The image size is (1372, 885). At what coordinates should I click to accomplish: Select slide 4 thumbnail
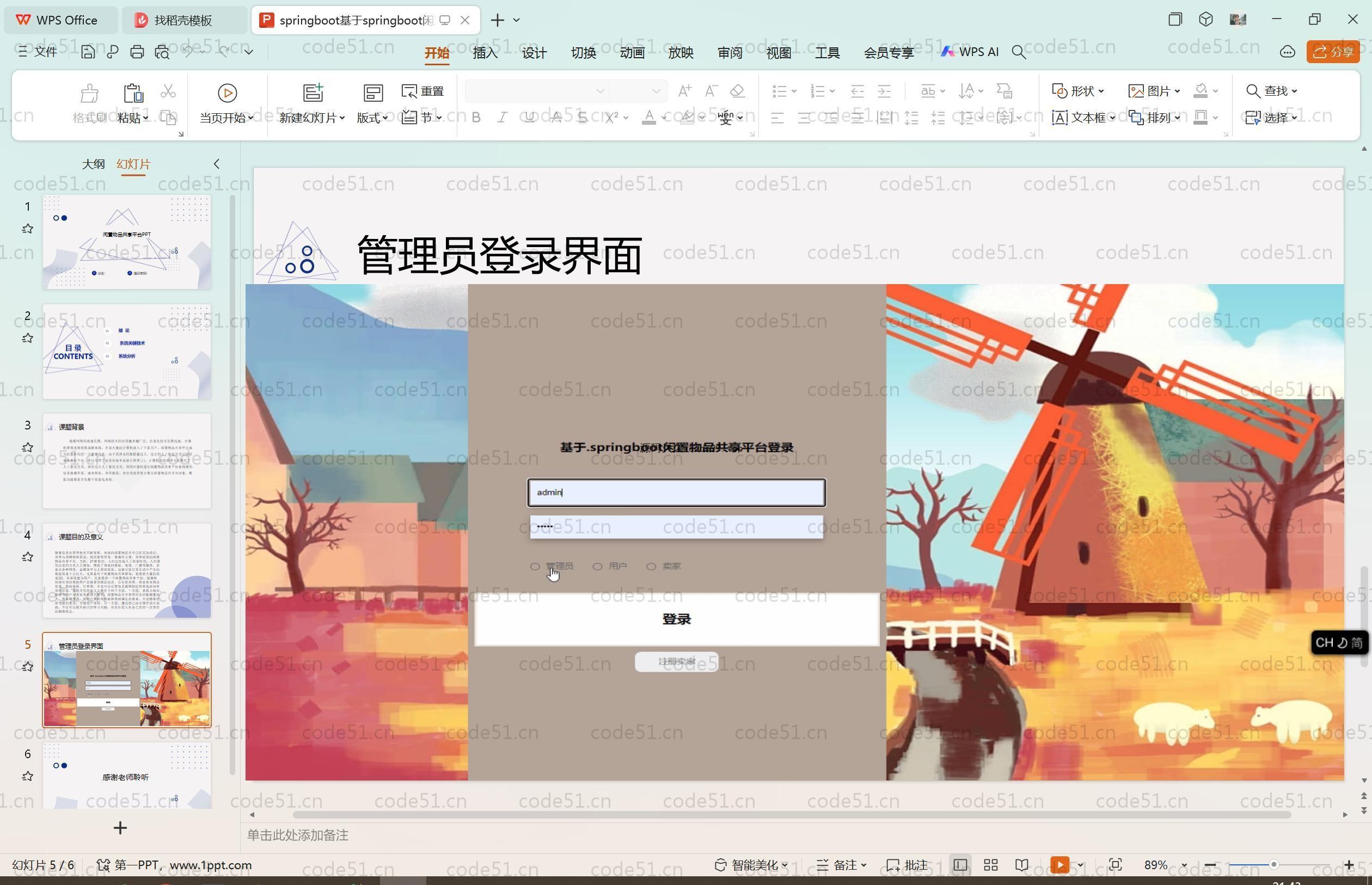(126, 570)
